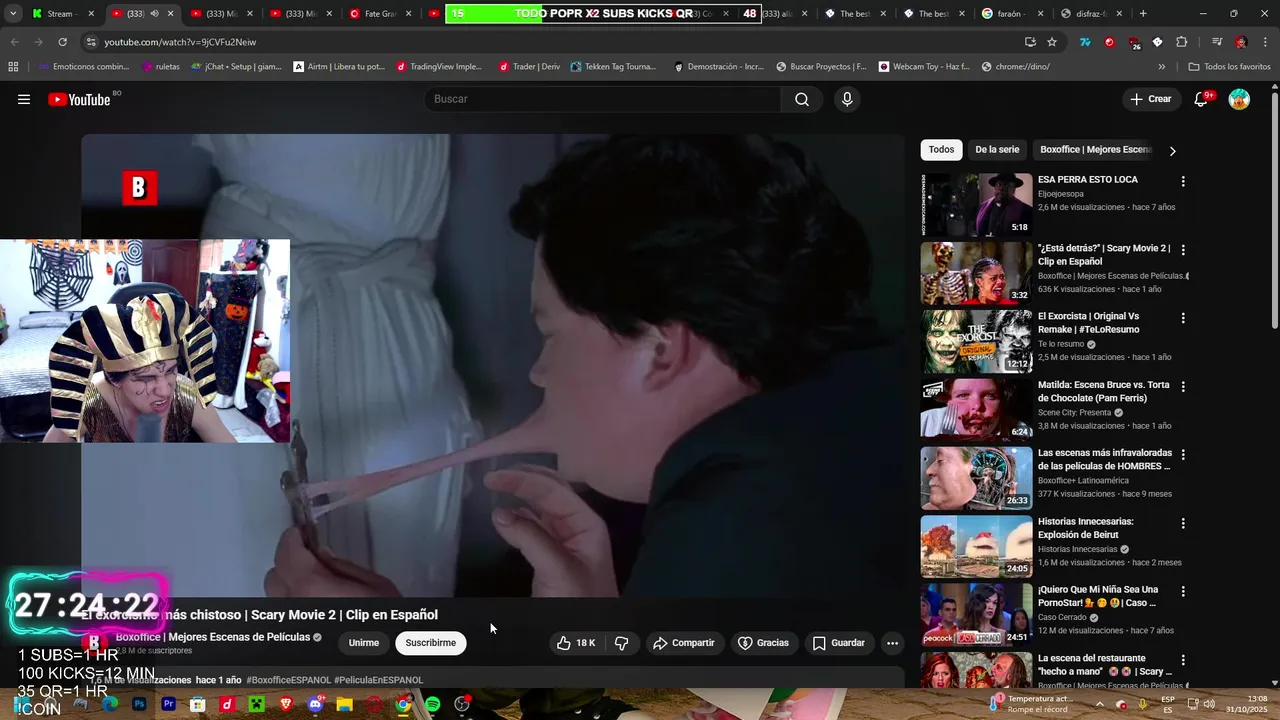Open the YouTube guide hamburger menu
Screen dimensions: 1280x720
click(x=24, y=99)
